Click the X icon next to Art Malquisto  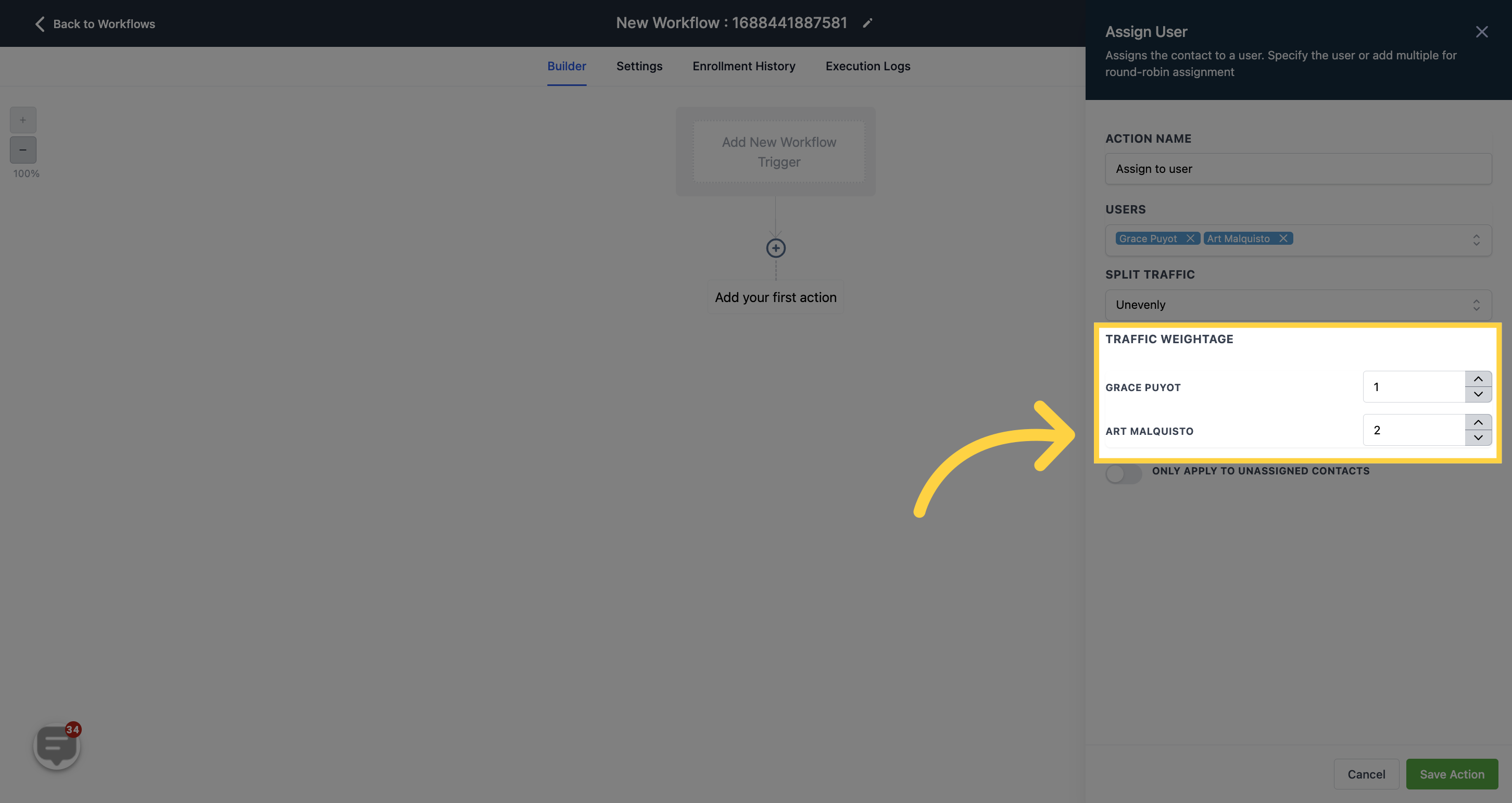(x=1283, y=238)
